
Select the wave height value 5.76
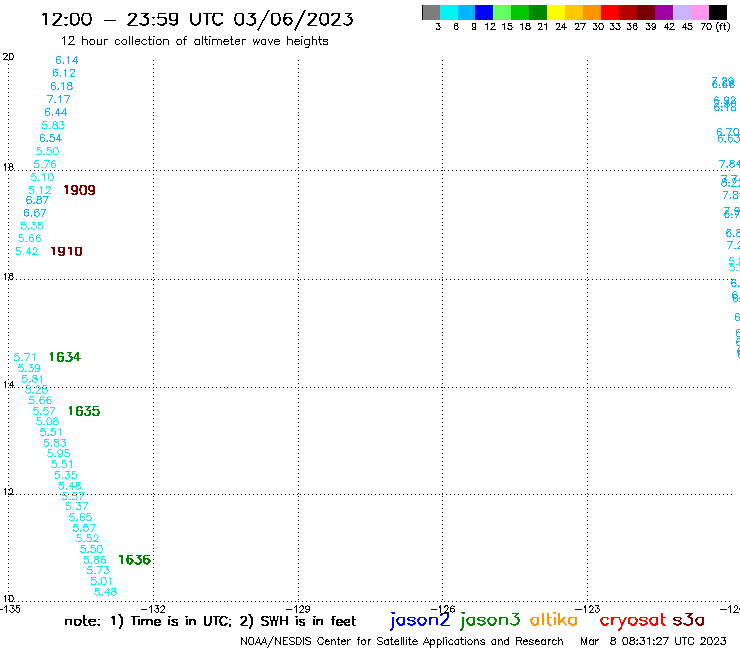click(x=45, y=164)
